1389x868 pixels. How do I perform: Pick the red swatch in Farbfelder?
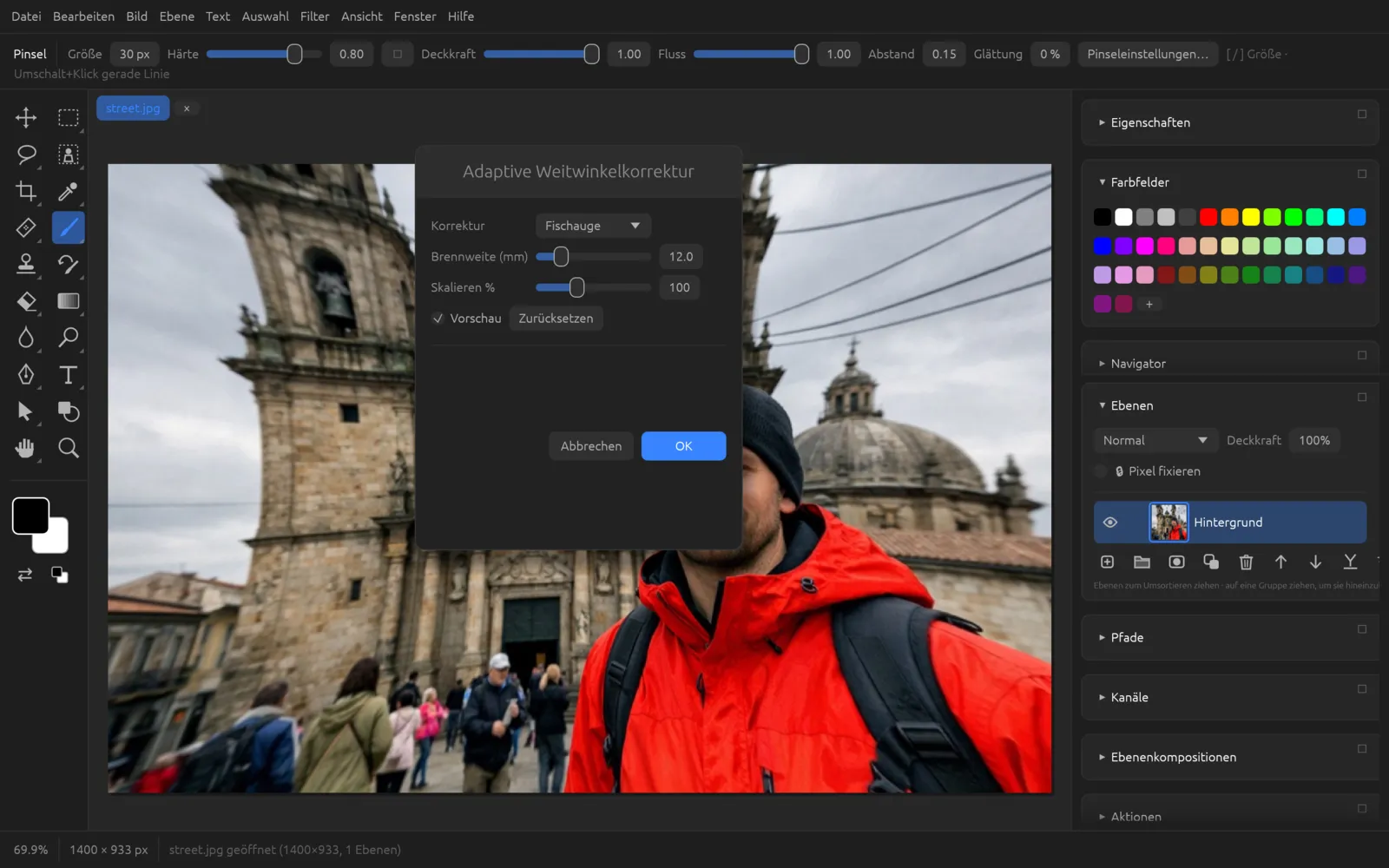1208,217
